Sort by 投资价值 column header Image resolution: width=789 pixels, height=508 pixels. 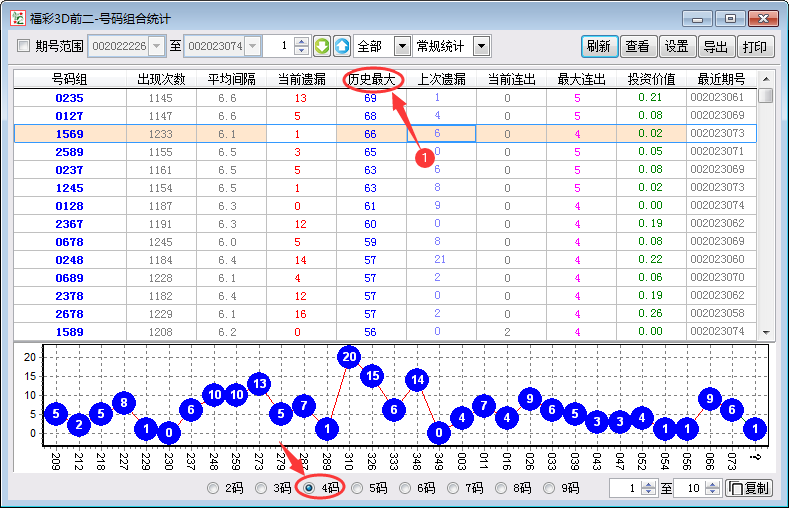tap(651, 79)
